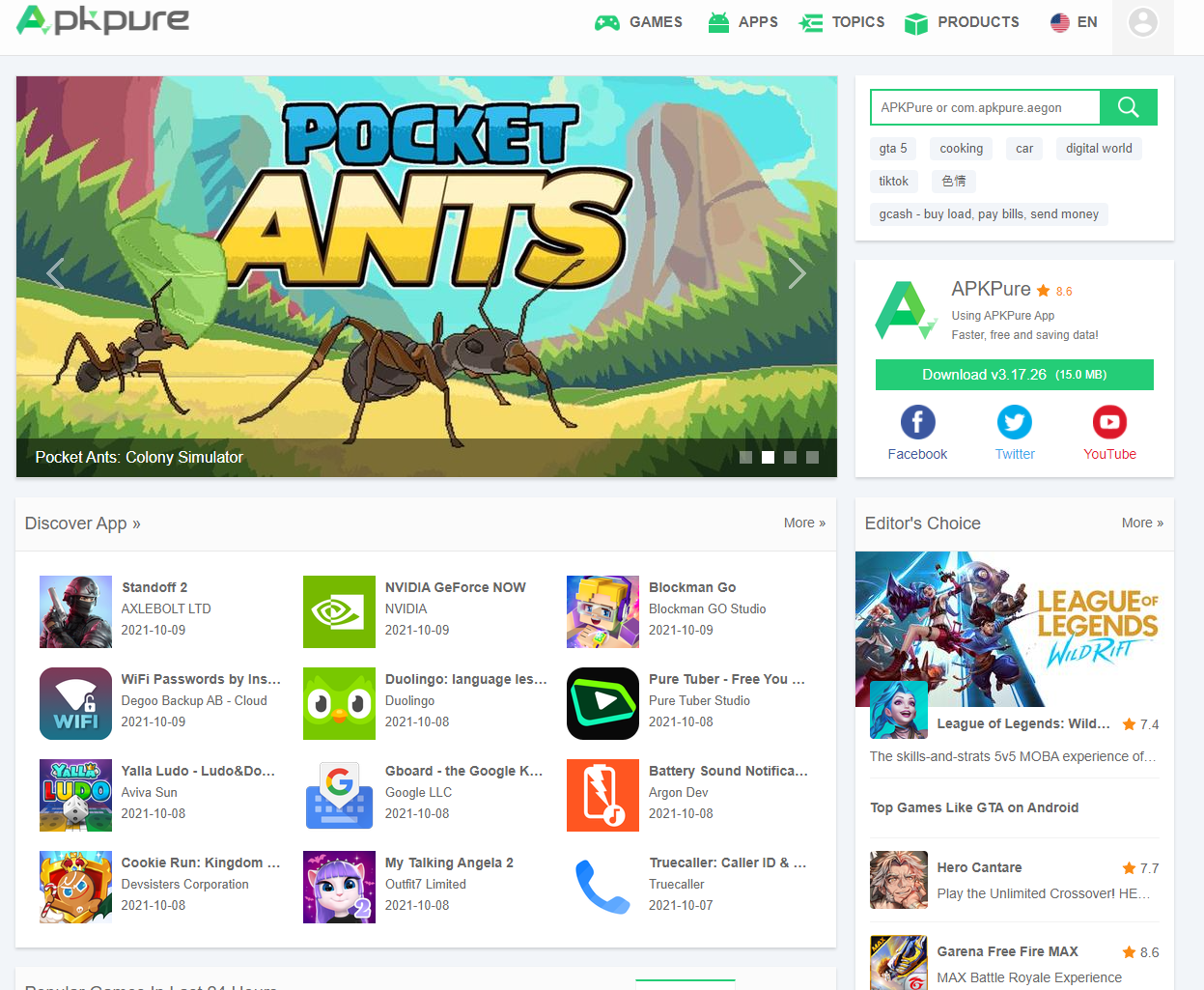Image resolution: width=1204 pixels, height=990 pixels.
Task: Click the League of Legends small character icon
Action: 899,710
